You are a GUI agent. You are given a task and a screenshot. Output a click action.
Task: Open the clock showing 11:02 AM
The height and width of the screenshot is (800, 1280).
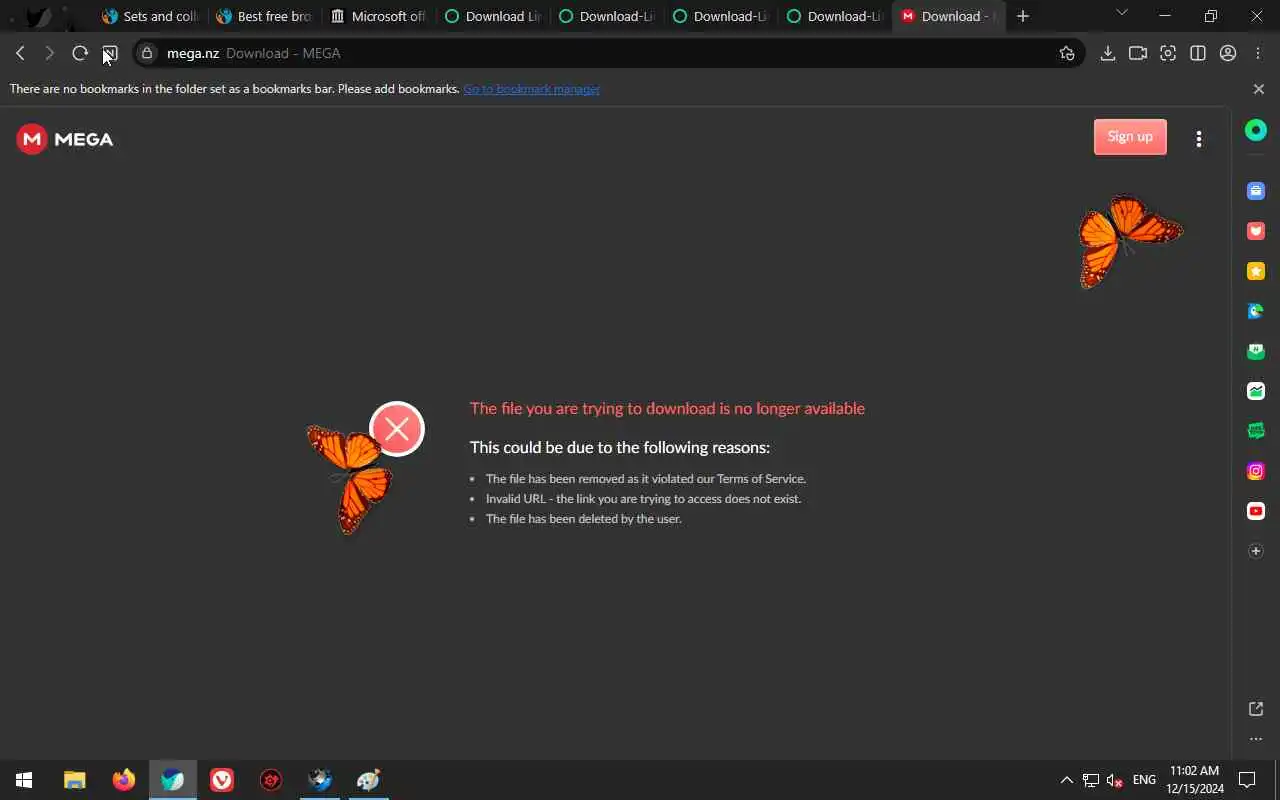[x=1194, y=780]
